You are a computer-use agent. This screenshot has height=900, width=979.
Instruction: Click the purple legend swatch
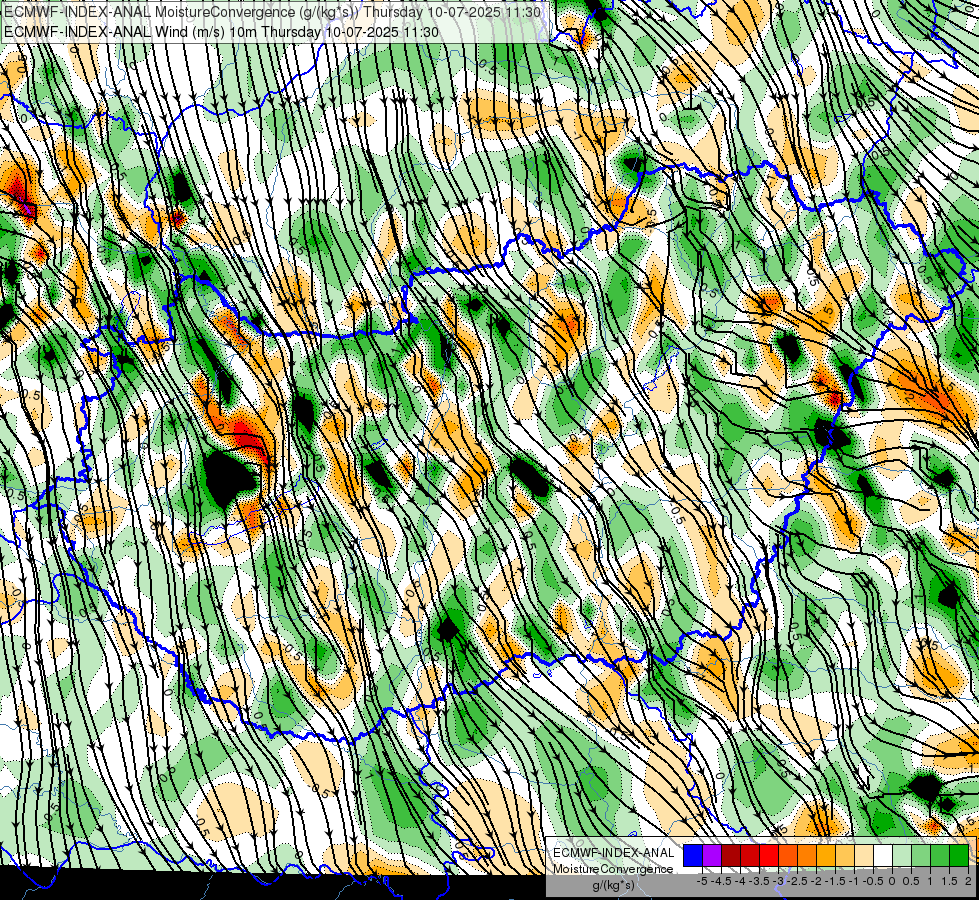pyautogui.click(x=712, y=856)
